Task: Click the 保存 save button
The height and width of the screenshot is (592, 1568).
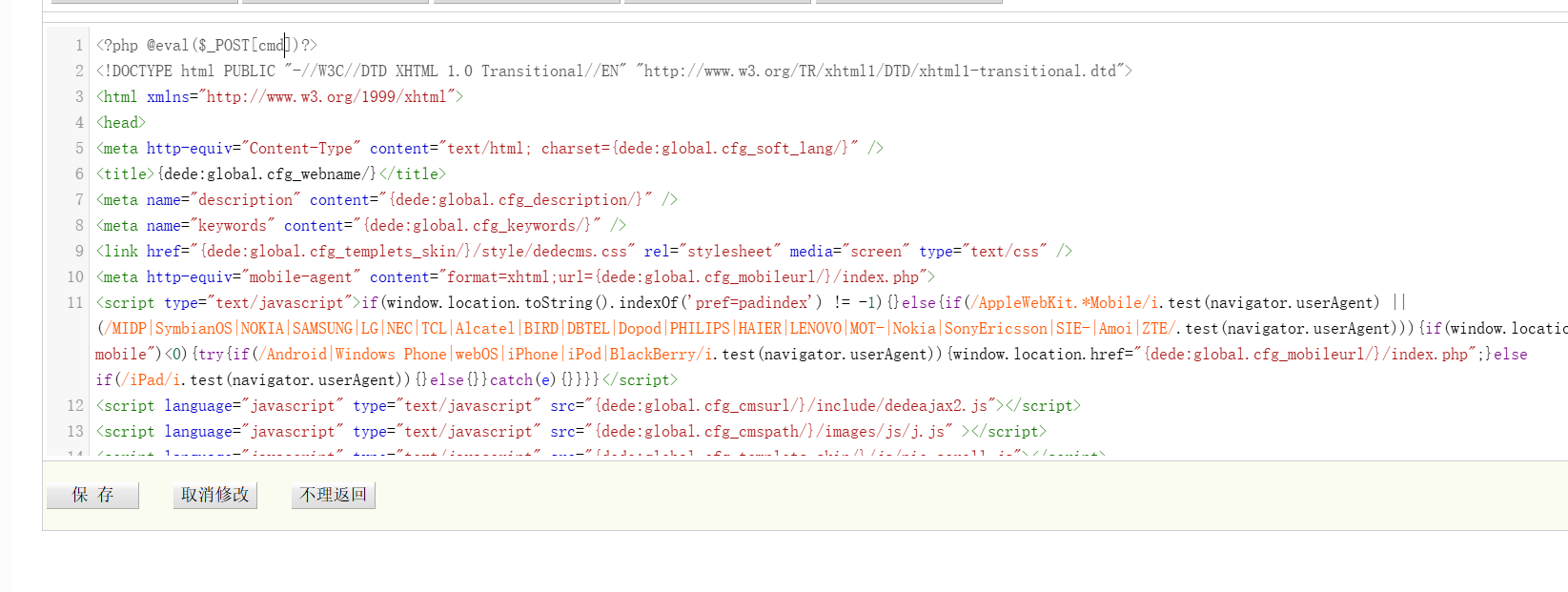Action: pos(92,495)
